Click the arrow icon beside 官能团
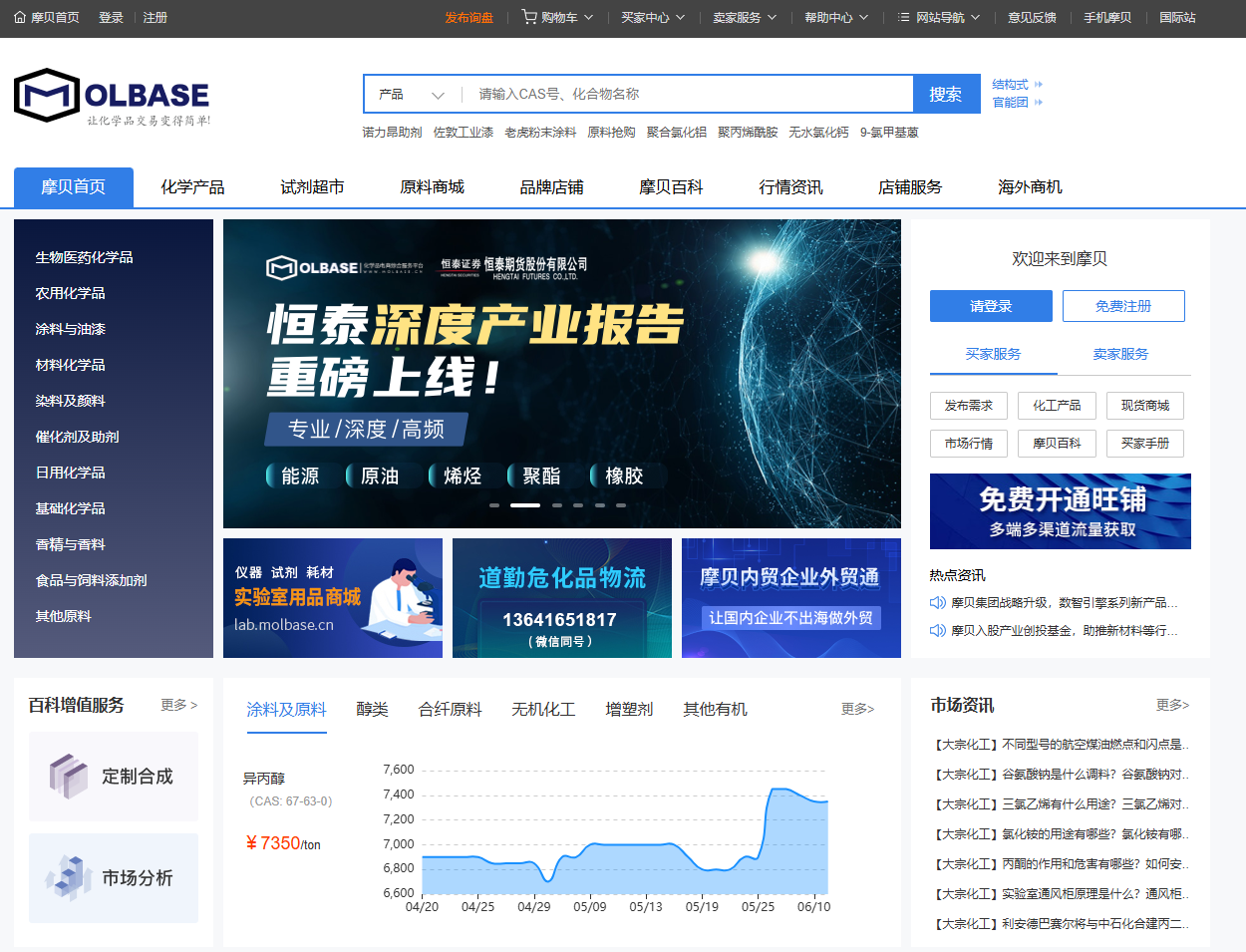 (x=1039, y=103)
